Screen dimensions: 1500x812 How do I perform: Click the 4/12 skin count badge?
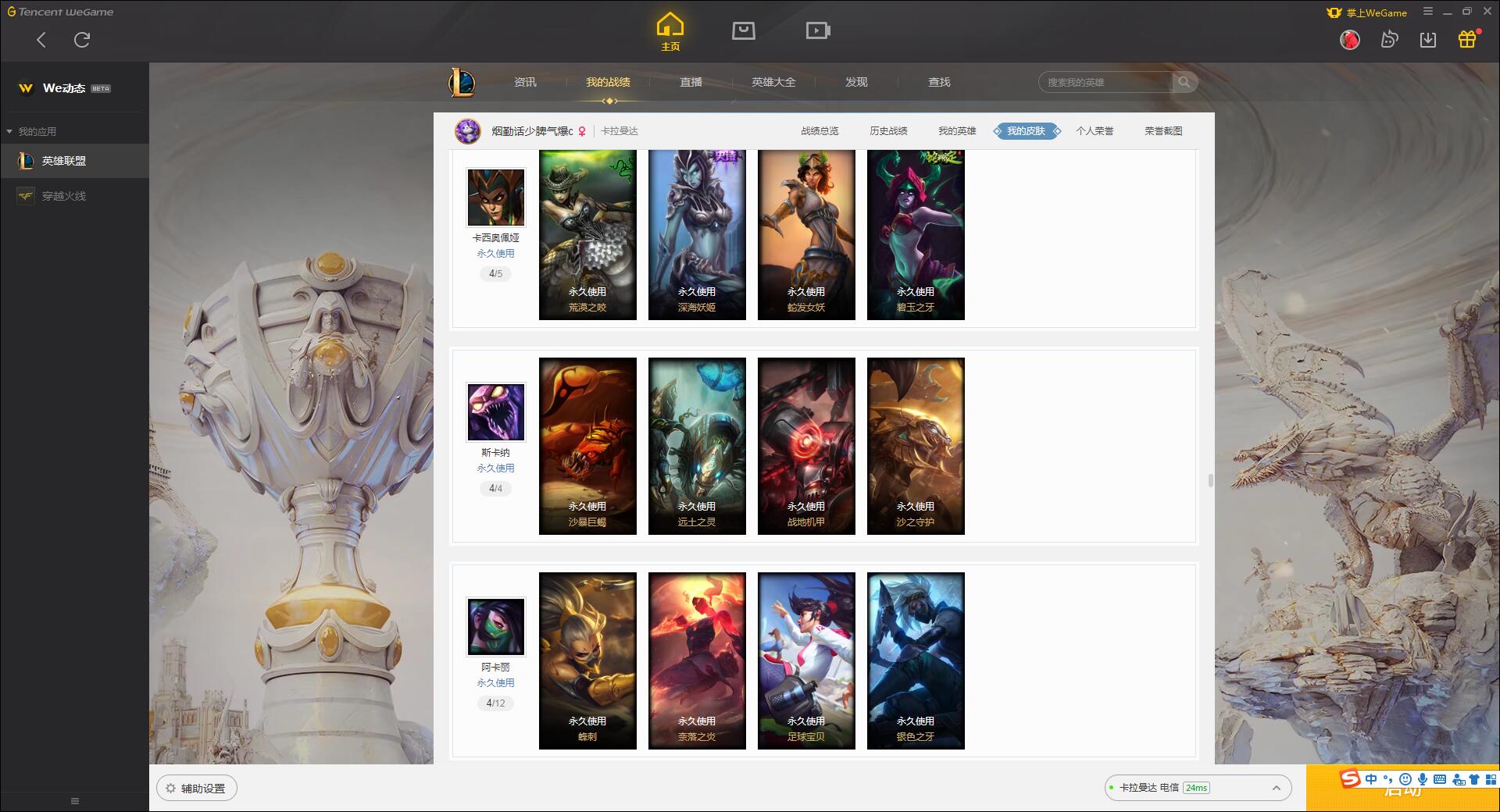tap(496, 703)
